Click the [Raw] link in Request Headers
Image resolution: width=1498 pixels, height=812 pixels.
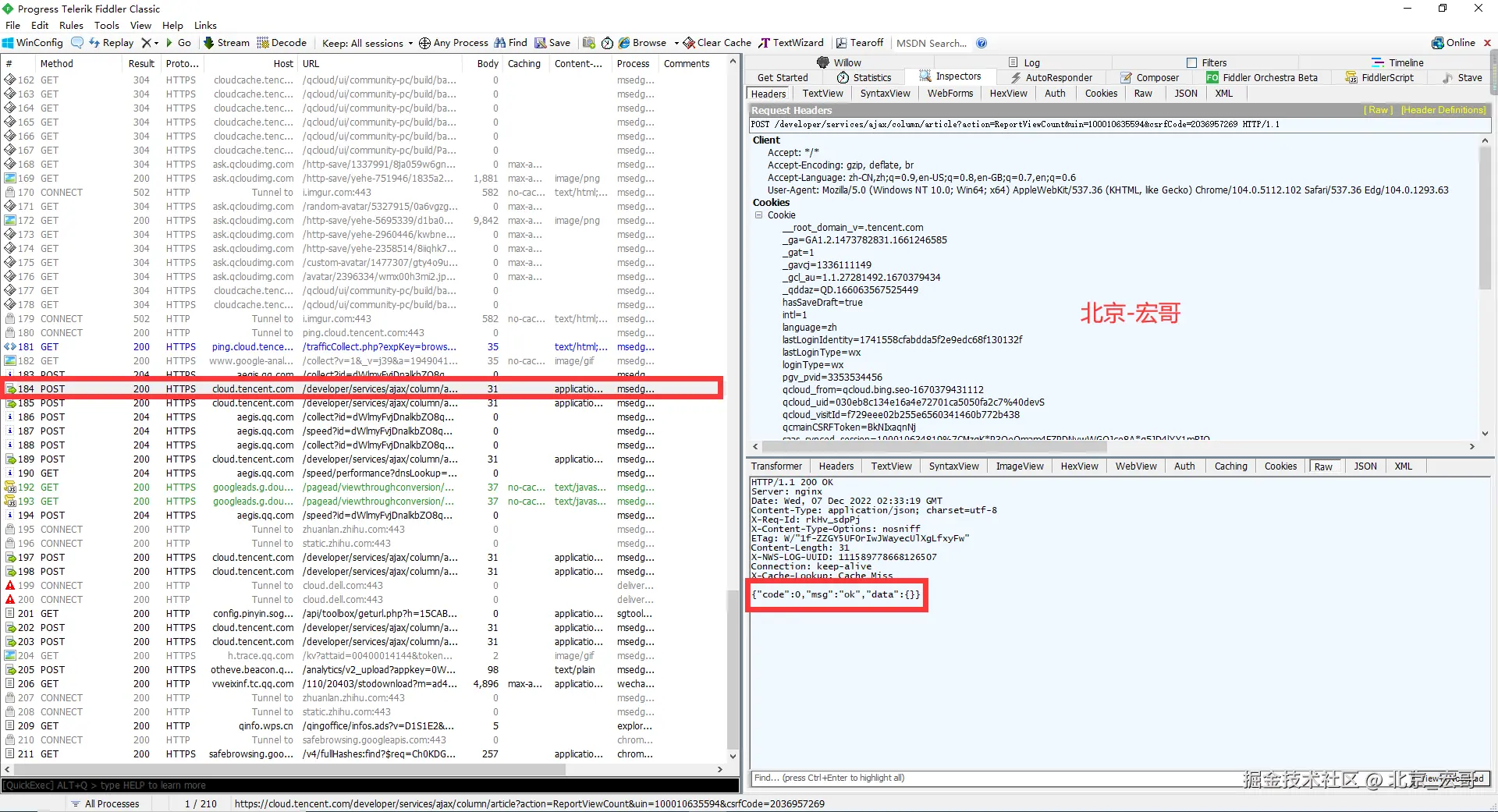point(1378,111)
